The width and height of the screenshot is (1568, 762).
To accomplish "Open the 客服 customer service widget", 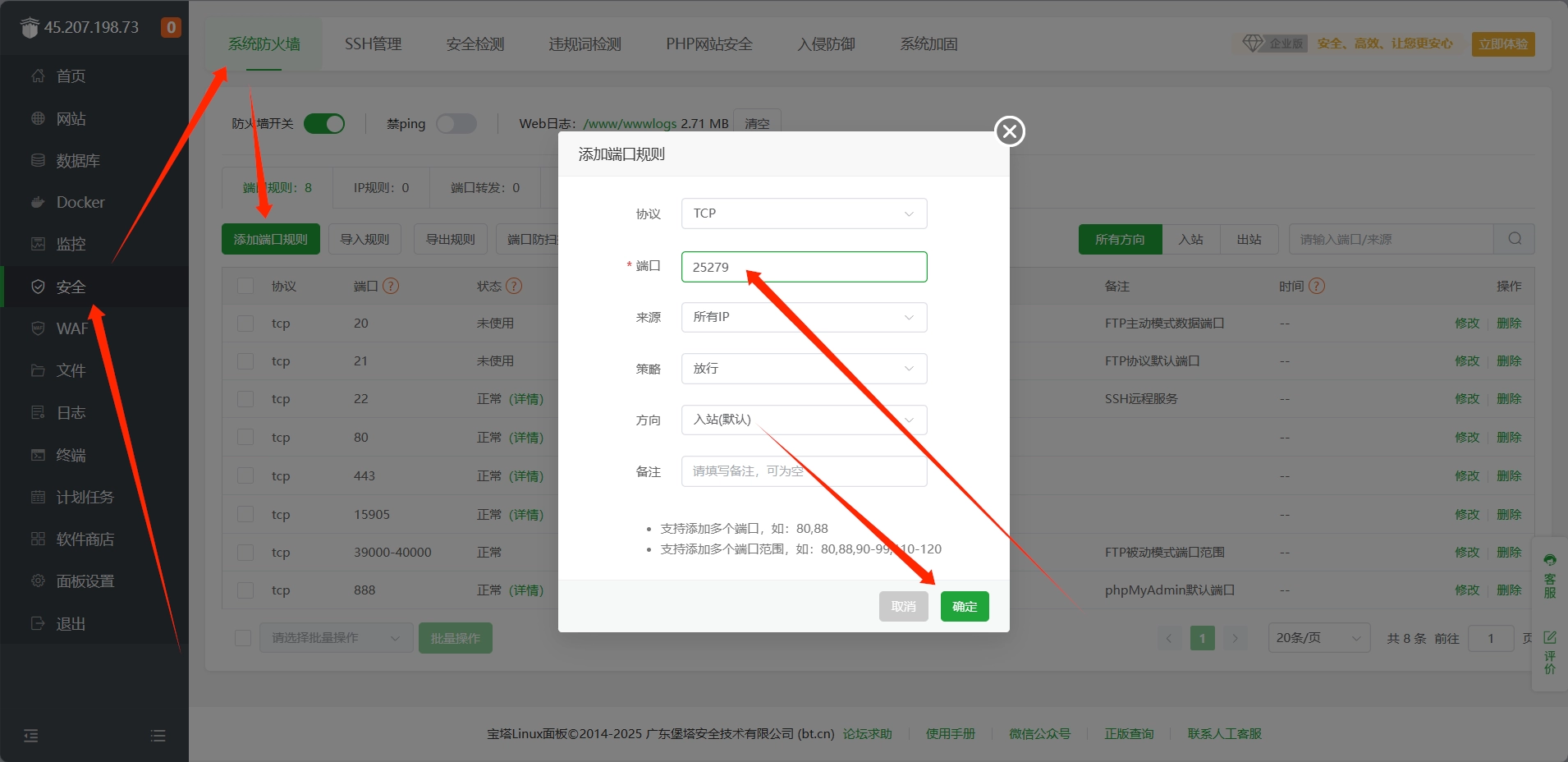I will tap(1550, 577).
